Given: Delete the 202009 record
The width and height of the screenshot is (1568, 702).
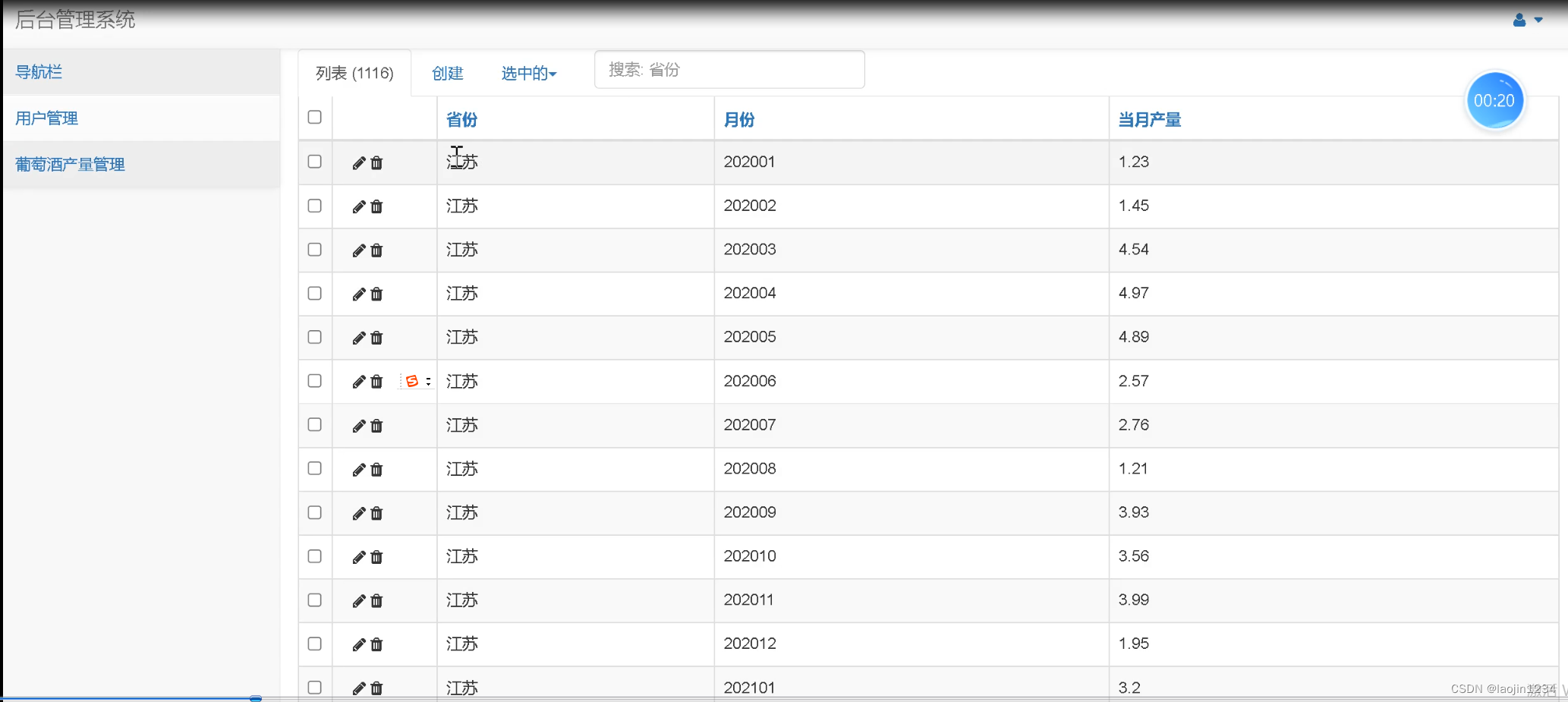Looking at the screenshot, I should (376, 514).
